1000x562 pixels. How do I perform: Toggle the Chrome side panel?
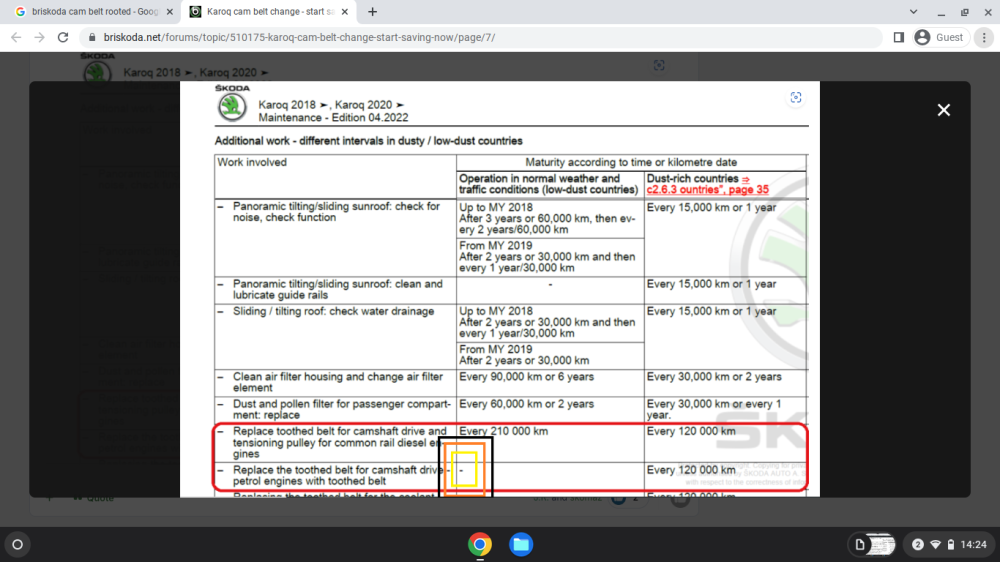899,38
